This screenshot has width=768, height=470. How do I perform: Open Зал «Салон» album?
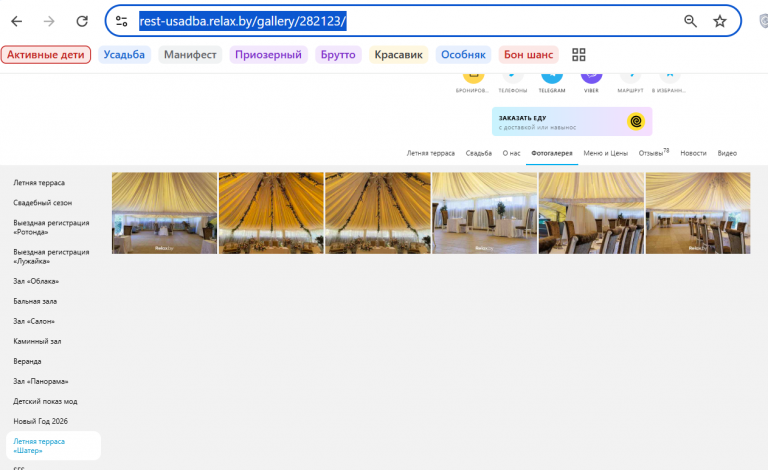[x=34, y=322]
